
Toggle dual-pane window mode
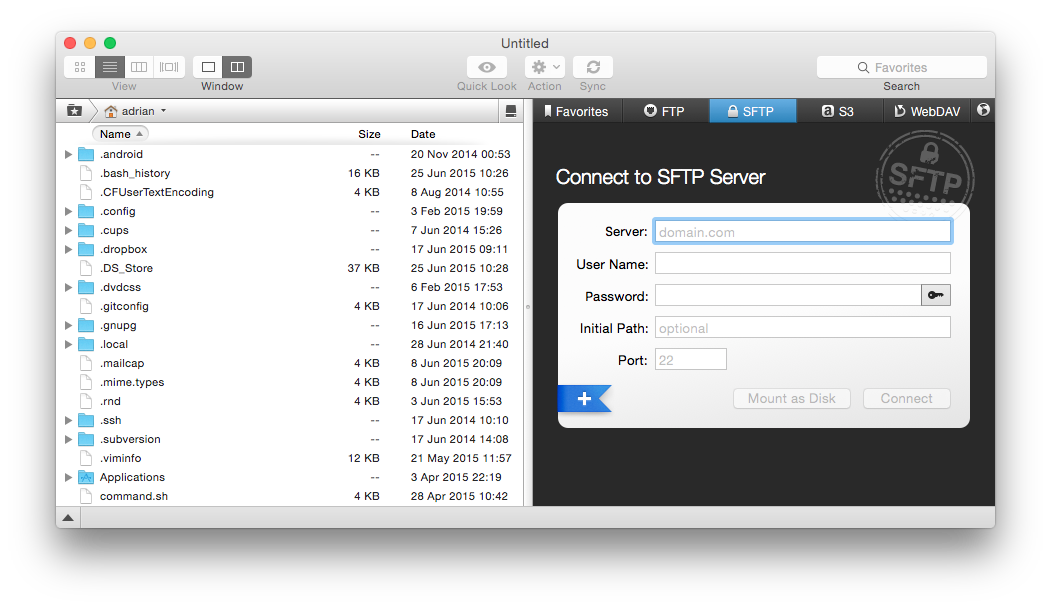coord(237,67)
